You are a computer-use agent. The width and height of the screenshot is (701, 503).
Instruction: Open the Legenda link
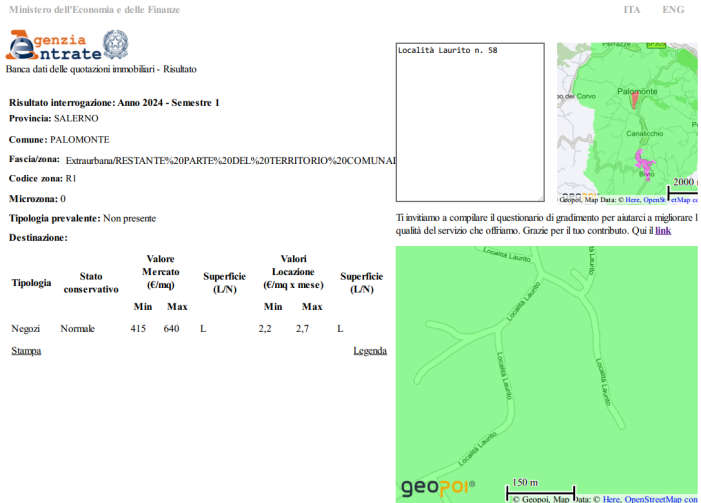[x=370, y=351]
